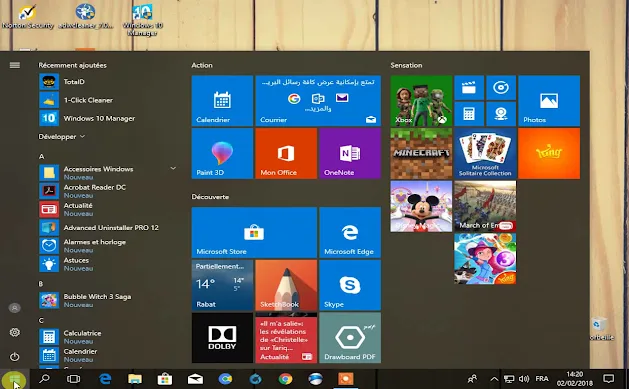Open the Calendrier tile
The width and height of the screenshot is (629, 389).
pyautogui.click(x=222, y=101)
